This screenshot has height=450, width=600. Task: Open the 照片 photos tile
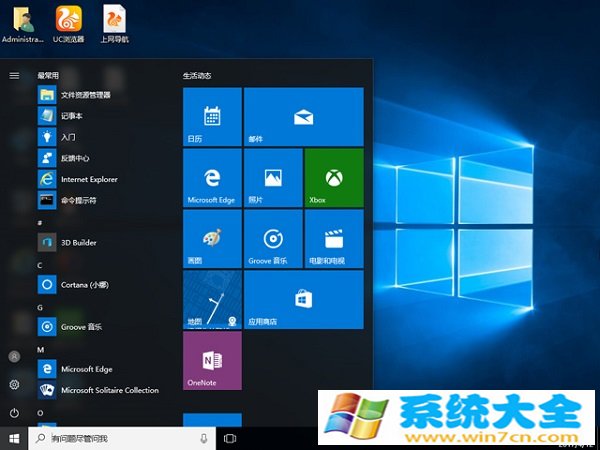point(273,178)
